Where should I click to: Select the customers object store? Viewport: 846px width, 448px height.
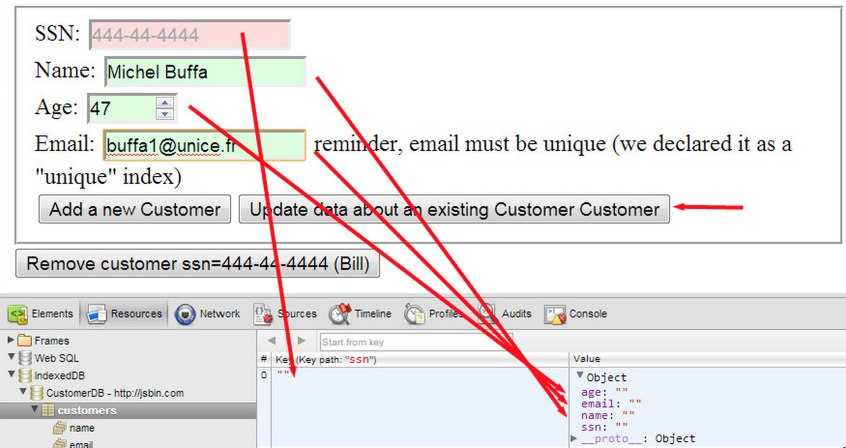coord(87,410)
